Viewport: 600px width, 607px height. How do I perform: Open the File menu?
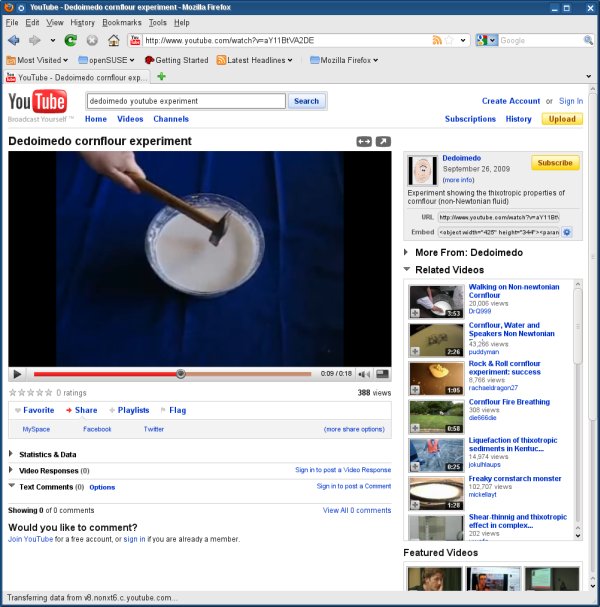12,22
